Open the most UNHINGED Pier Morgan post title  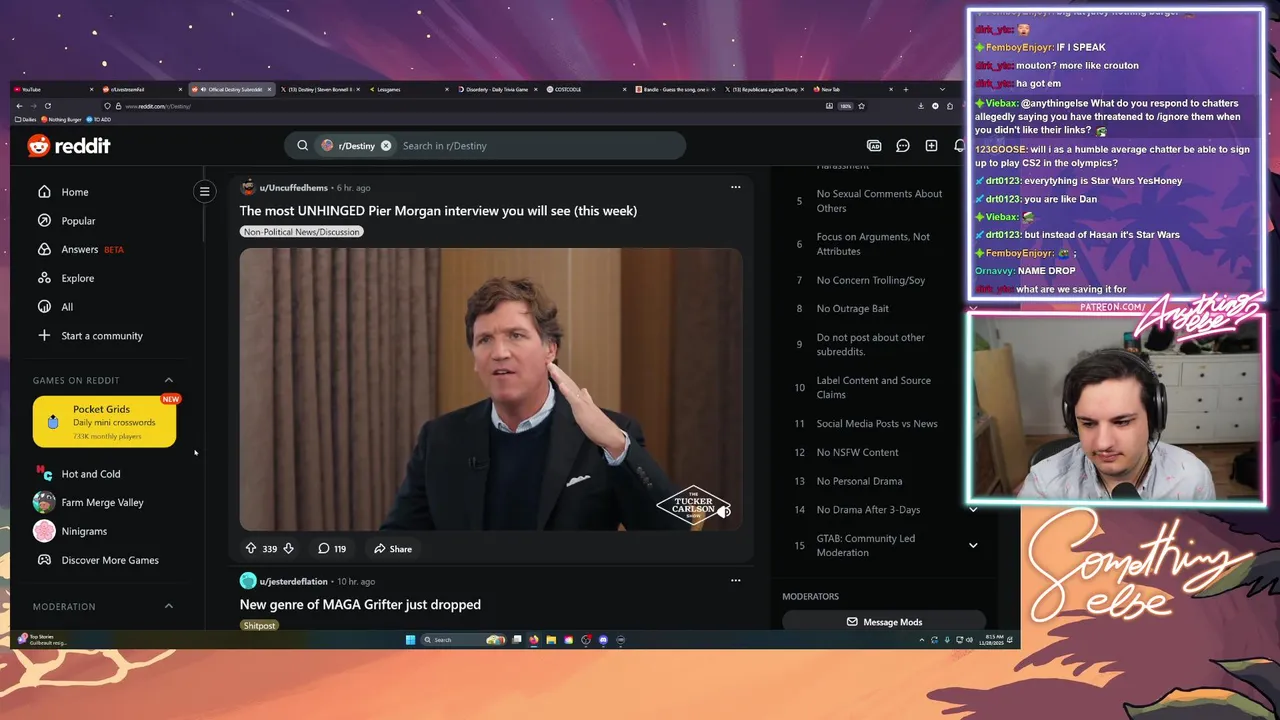coord(438,211)
